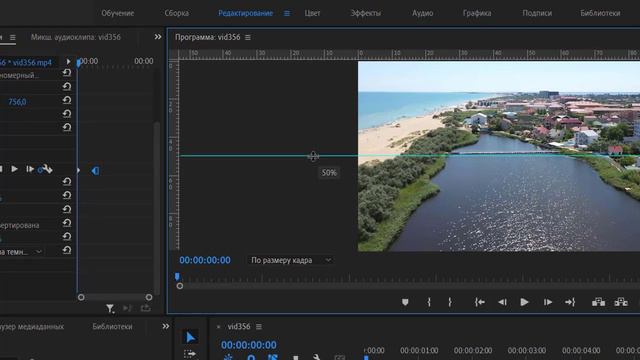Select the Редактирование workspace tab
Screen dimensions: 640x360
(x=245, y=13)
